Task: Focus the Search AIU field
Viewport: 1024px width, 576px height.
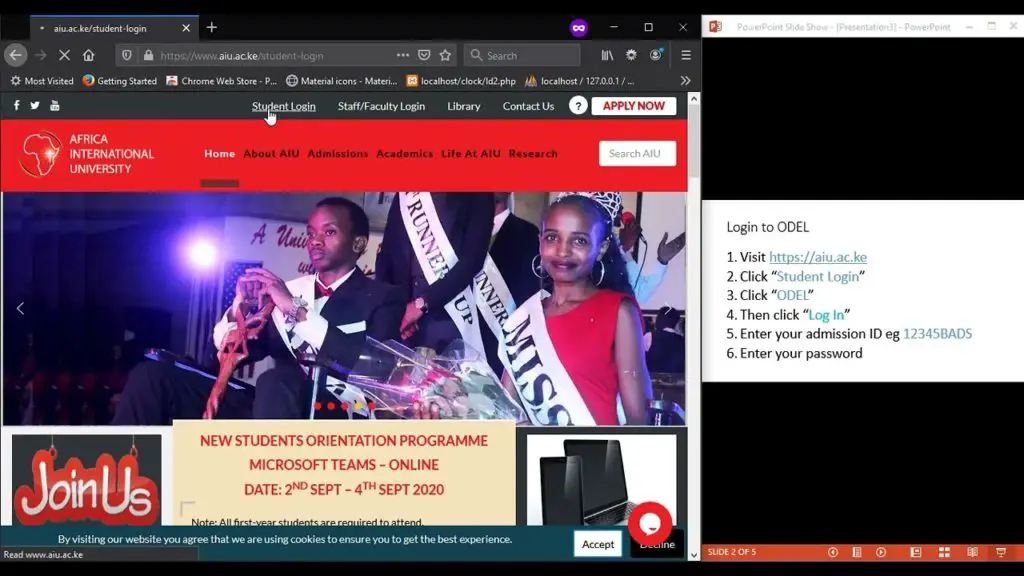Action: 637,153
